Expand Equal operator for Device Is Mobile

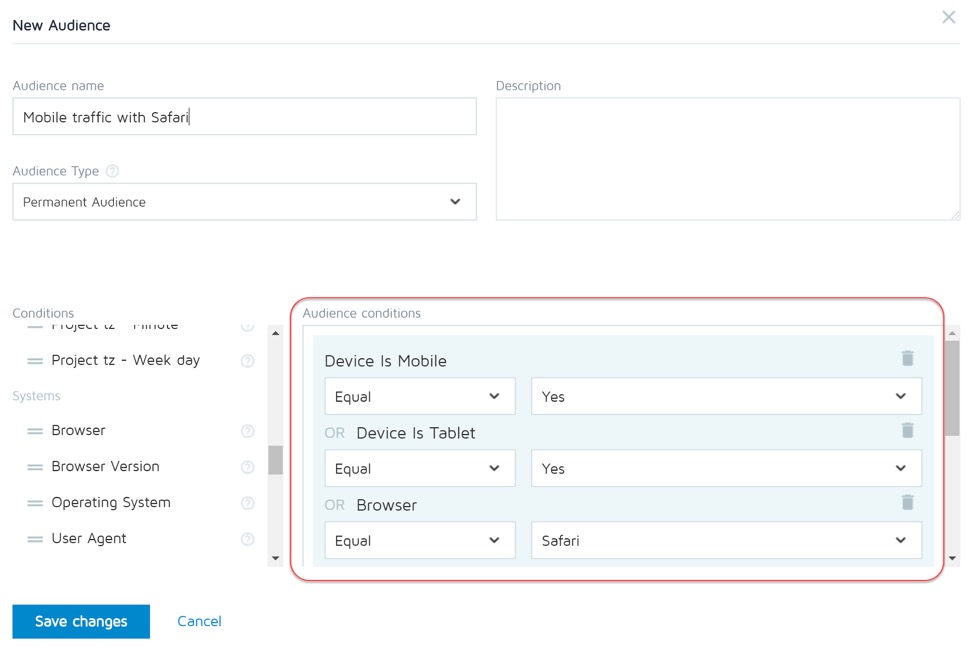pos(419,397)
